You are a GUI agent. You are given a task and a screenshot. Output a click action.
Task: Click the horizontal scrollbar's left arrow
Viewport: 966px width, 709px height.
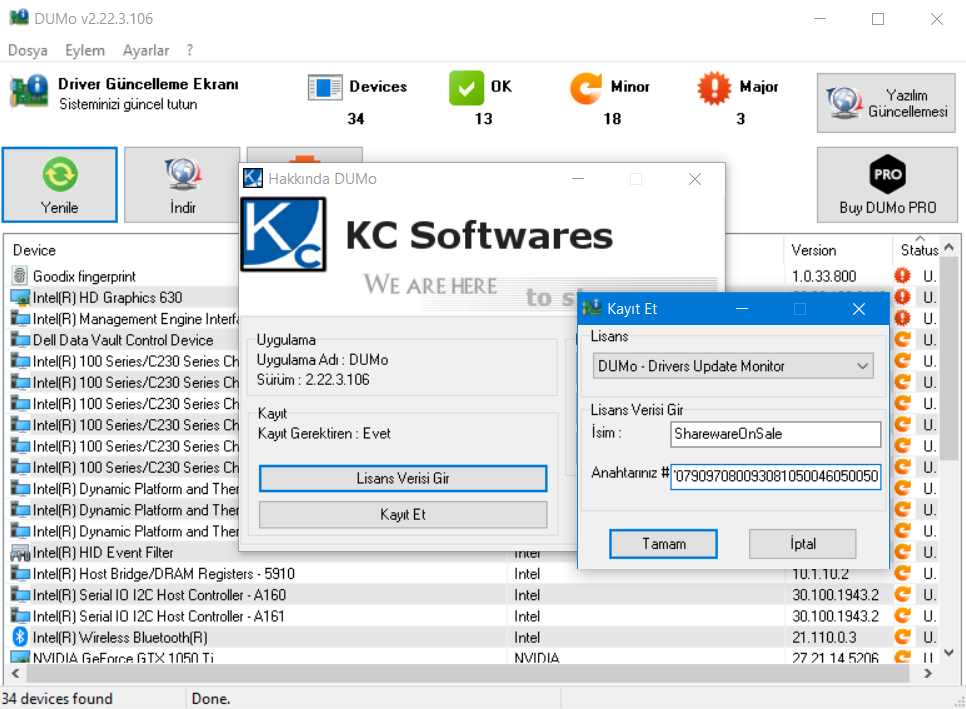click(15, 673)
